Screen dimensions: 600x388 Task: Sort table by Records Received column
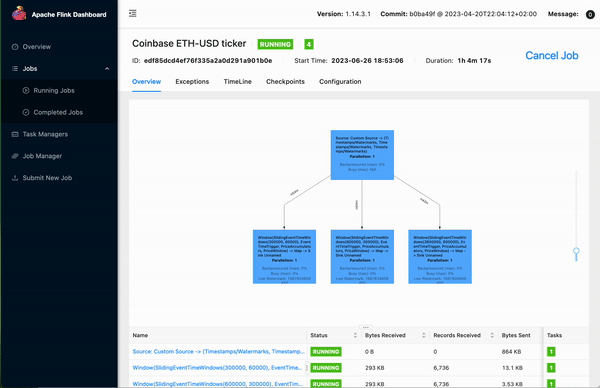coord(492,335)
